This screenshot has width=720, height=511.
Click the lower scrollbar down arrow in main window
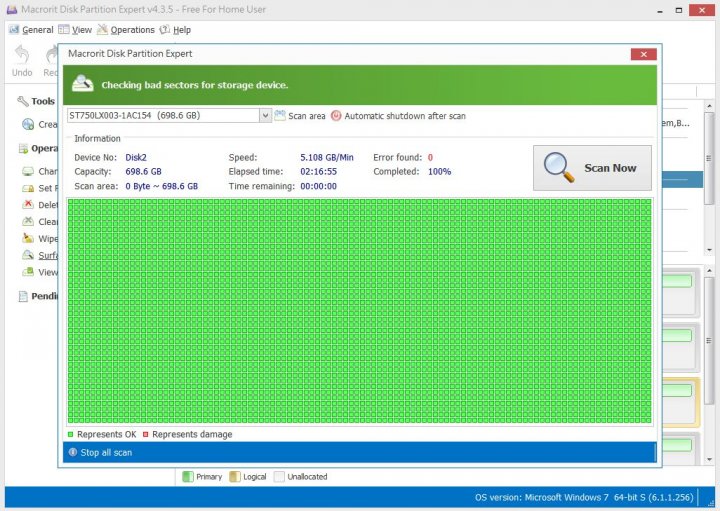point(709,460)
